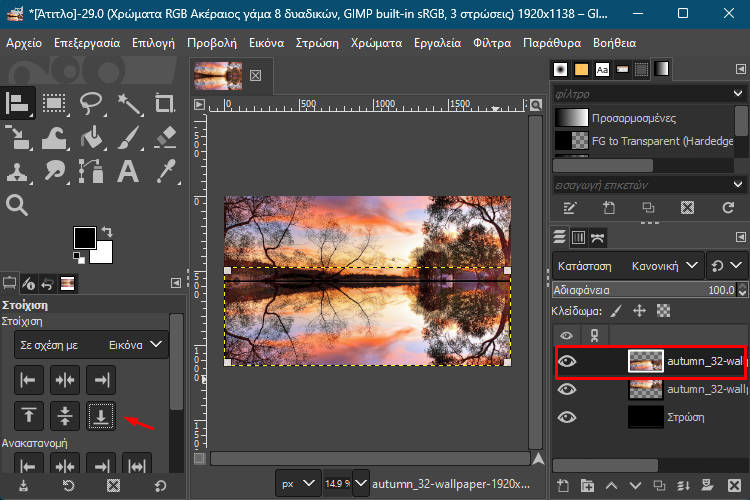This screenshot has height=500, width=750.
Task: Select the Color Picker tool
Action: point(165,171)
